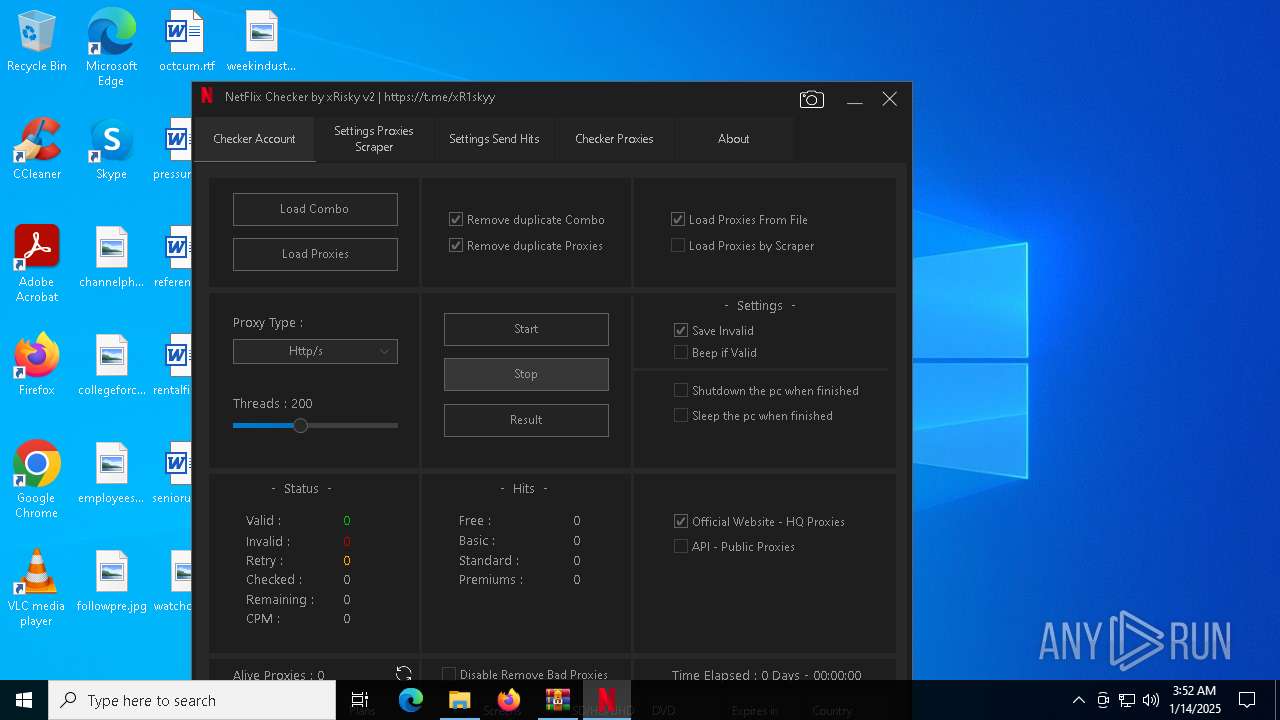
Task: Switch to Checker Account tab
Action: pyautogui.click(x=254, y=139)
